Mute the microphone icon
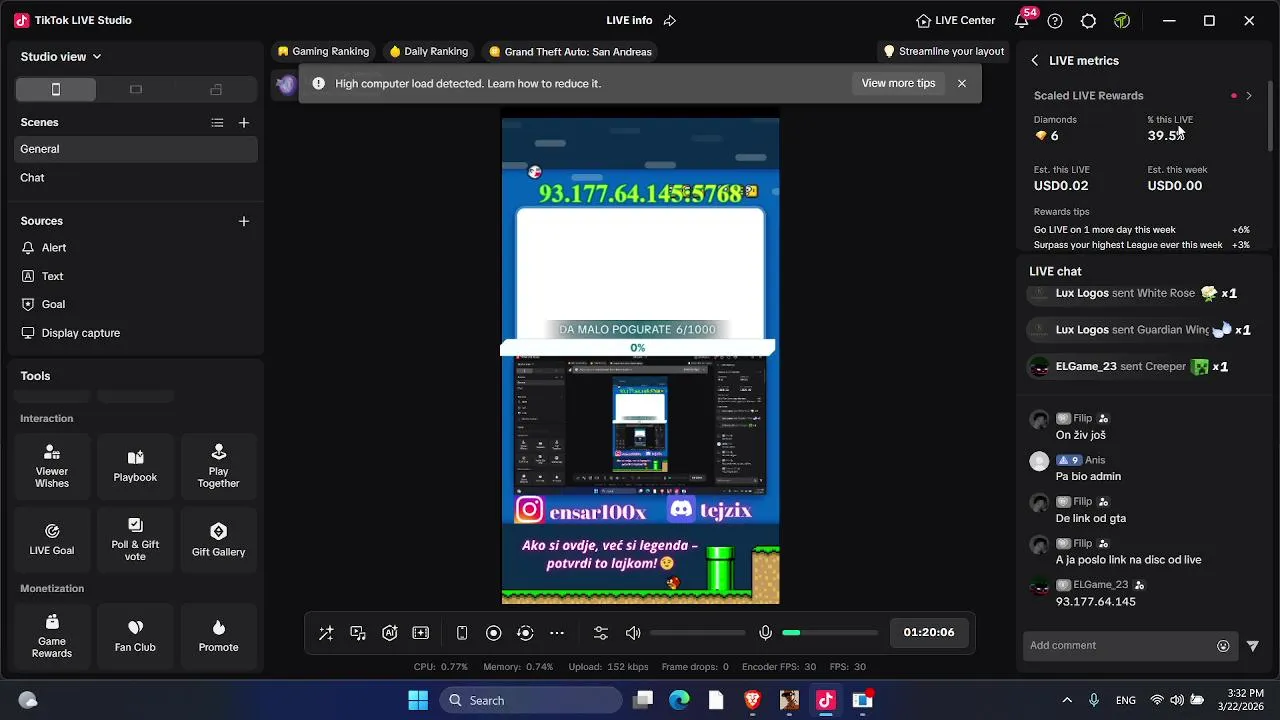Image resolution: width=1280 pixels, height=720 pixels. (765, 633)
